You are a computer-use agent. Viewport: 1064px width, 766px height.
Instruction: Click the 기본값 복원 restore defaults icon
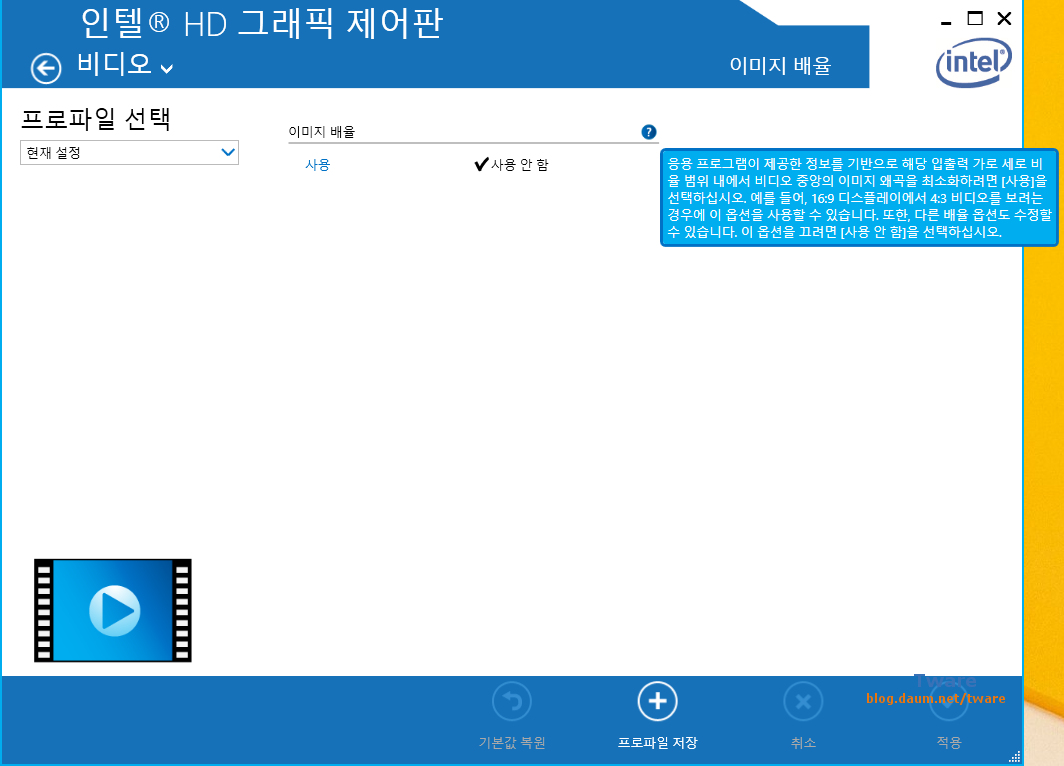[512, 702]
